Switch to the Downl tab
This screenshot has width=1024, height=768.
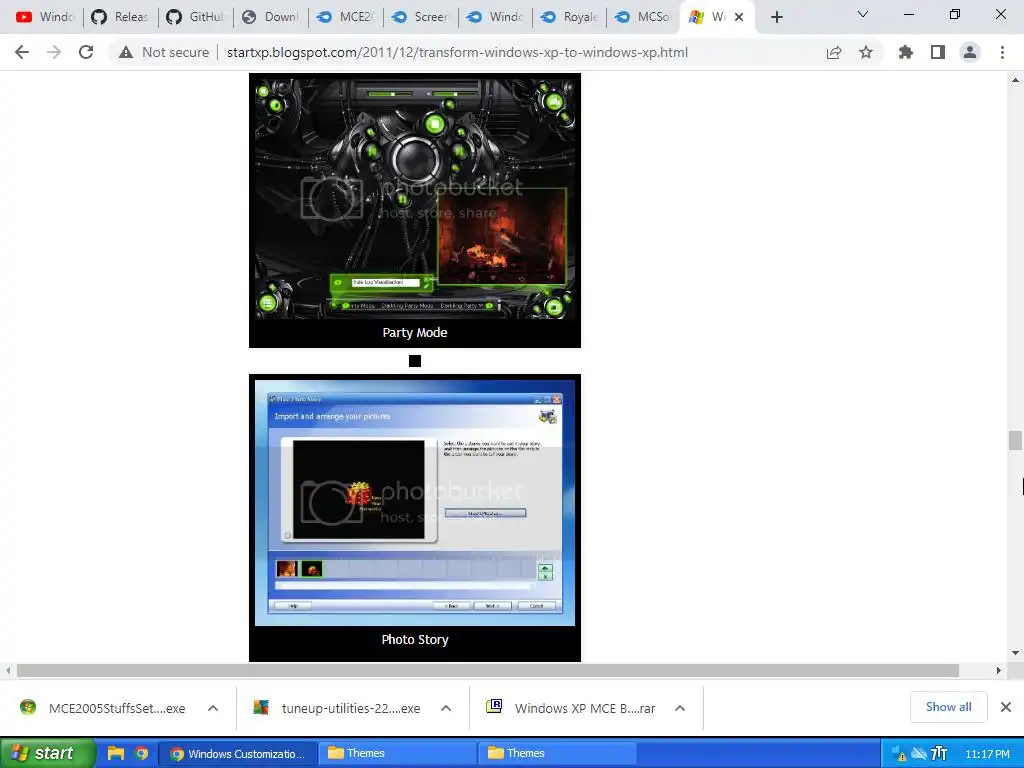click(x=270, y=17)
